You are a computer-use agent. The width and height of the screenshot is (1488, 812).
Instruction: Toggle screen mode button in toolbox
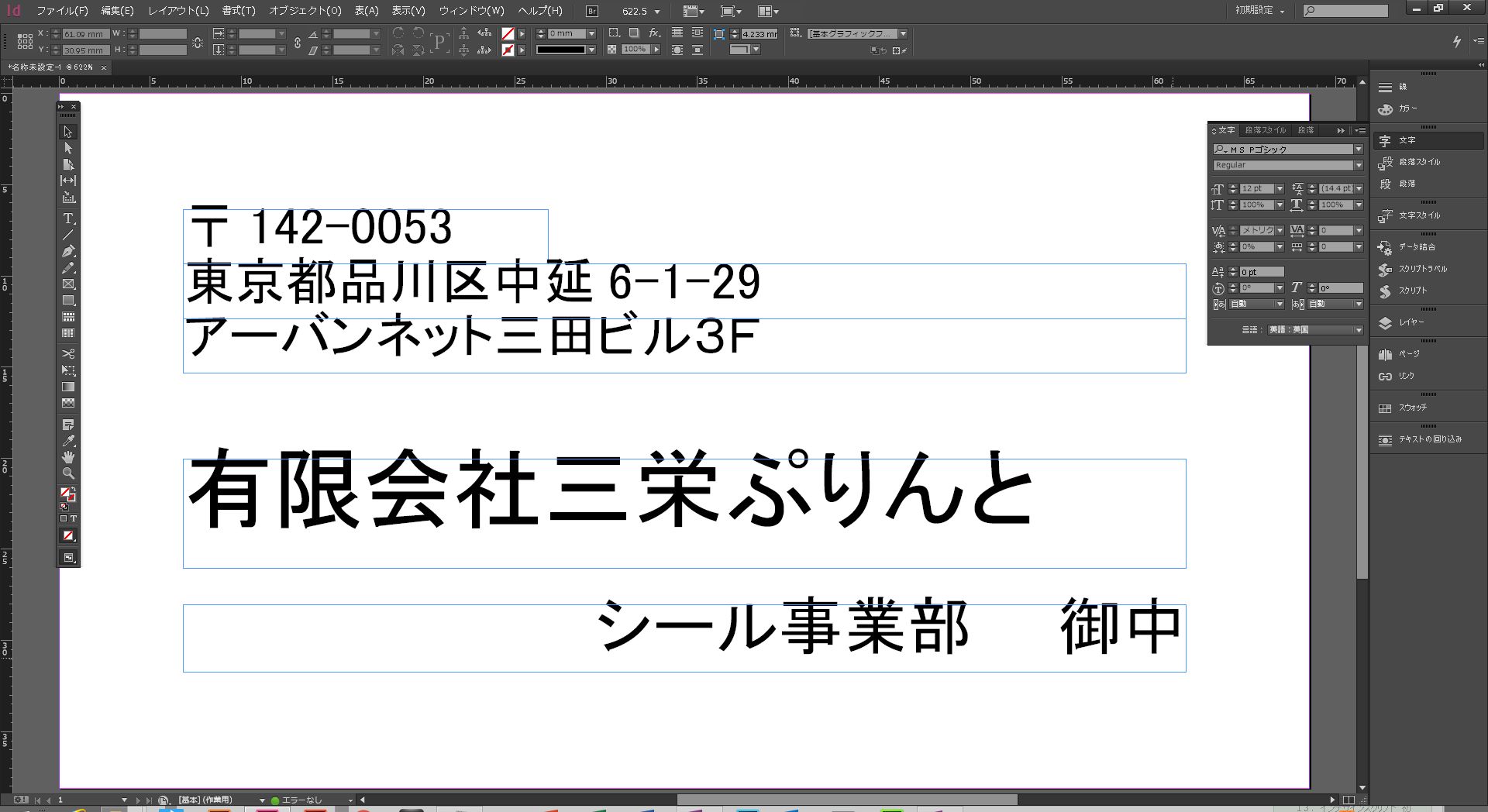pos(68,558)
